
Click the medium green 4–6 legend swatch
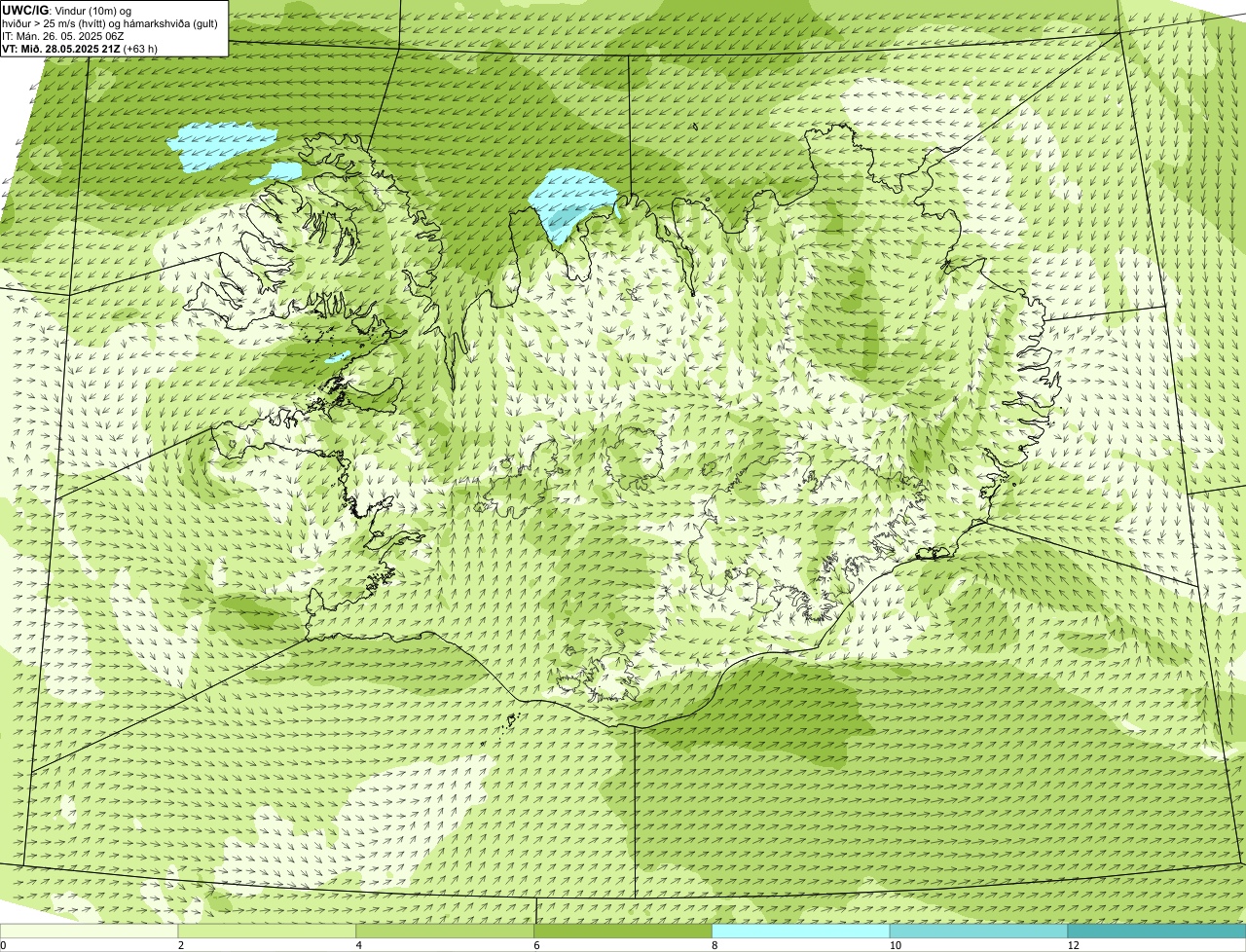pos(446,932)
